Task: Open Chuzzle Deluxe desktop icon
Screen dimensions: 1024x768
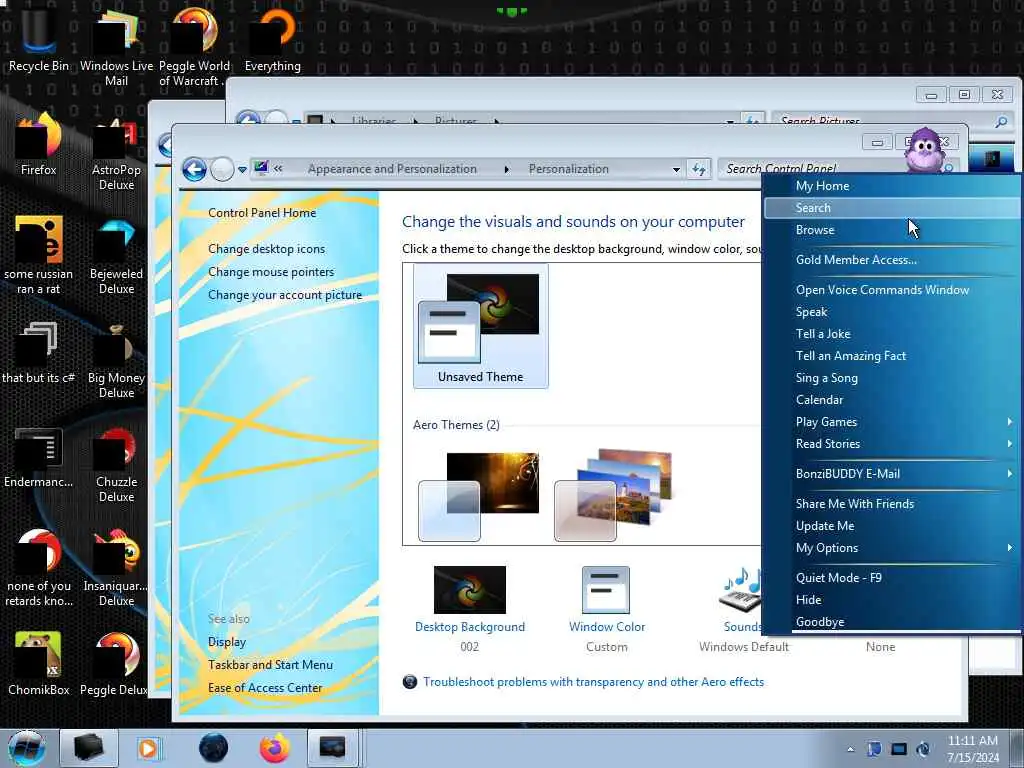Action: coord(116,464)
